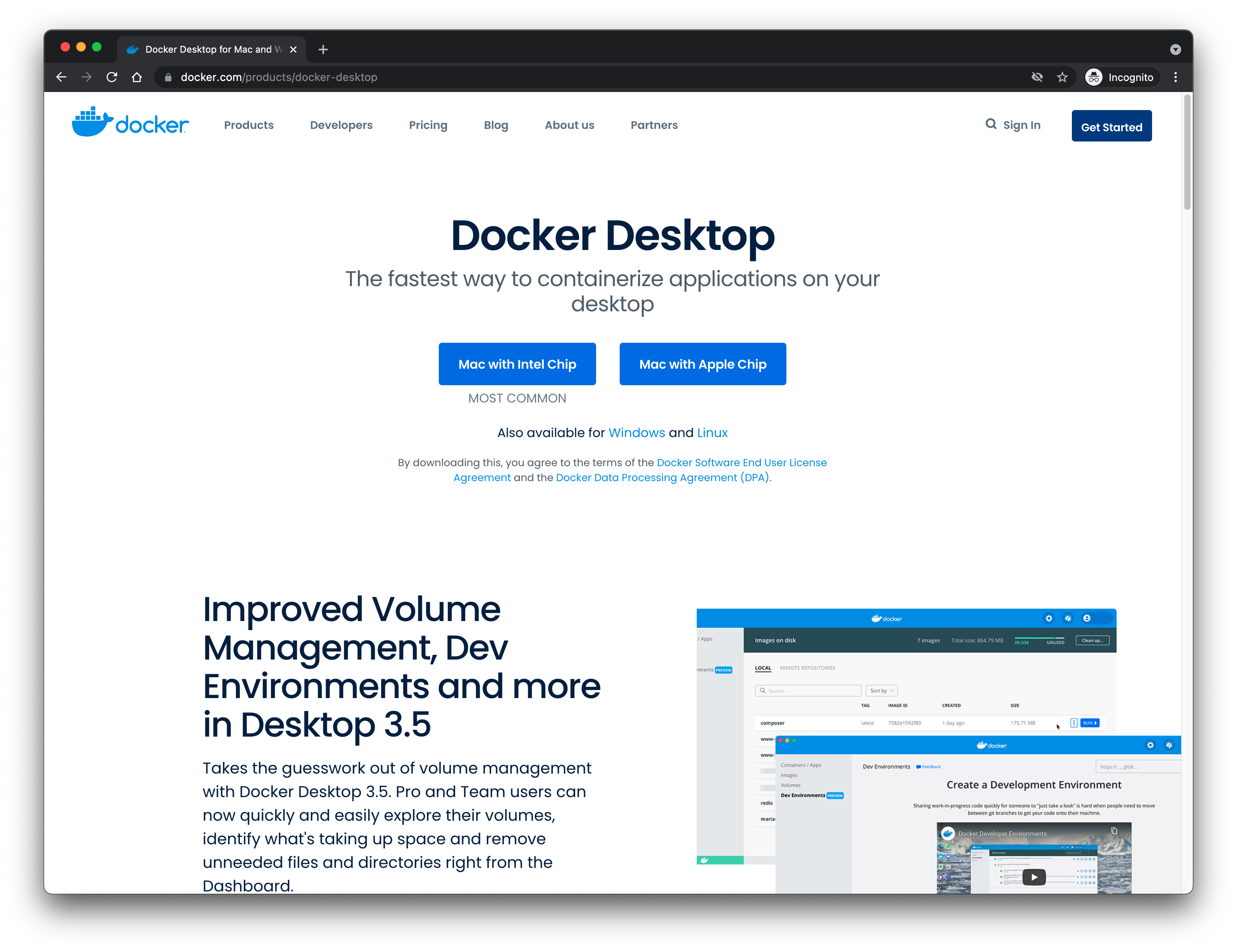Download for Mac with Intel Chip
1237x952 pixels.
tap(517, 364)
